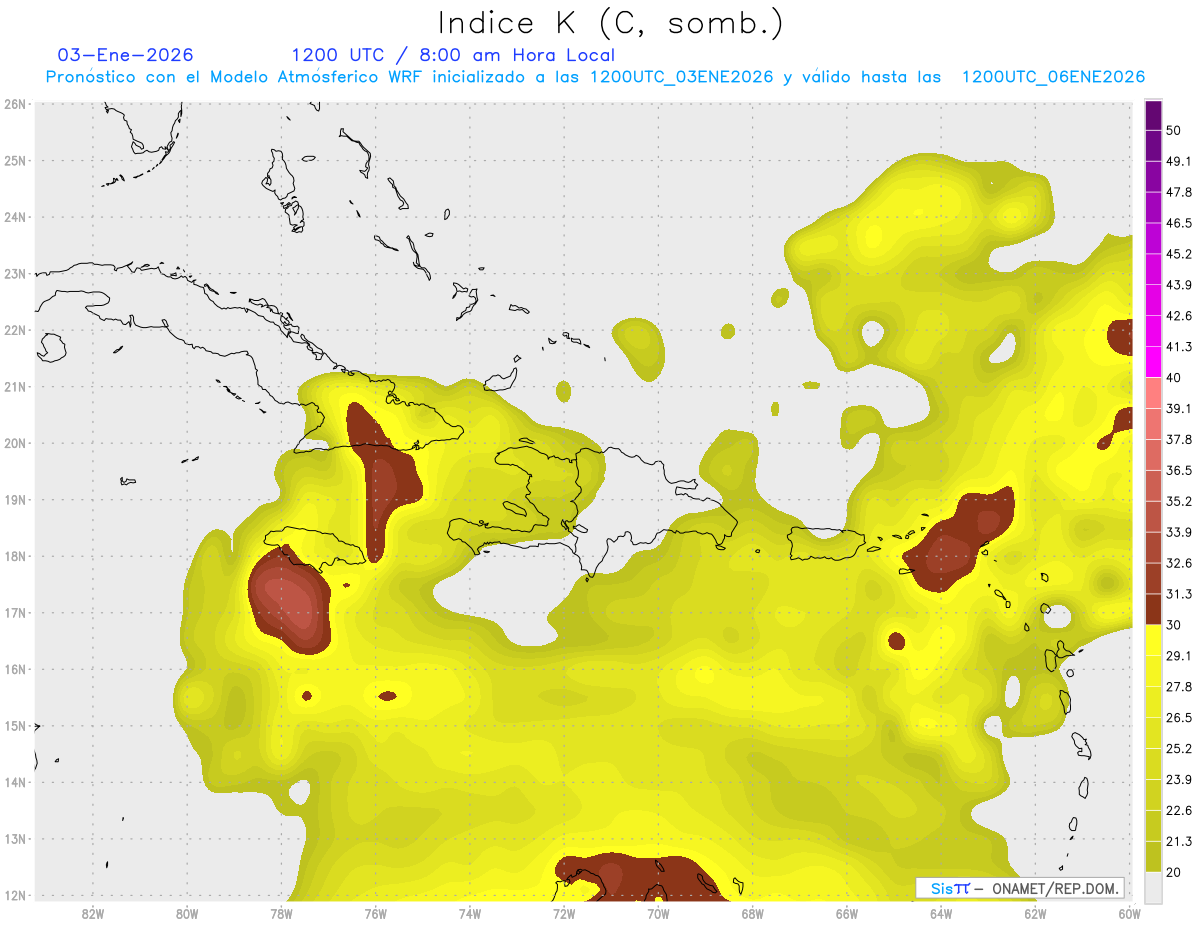Click the '27.8' color bar label
The height and width of the screenshot is (927, 1200).
(1179, 687)
